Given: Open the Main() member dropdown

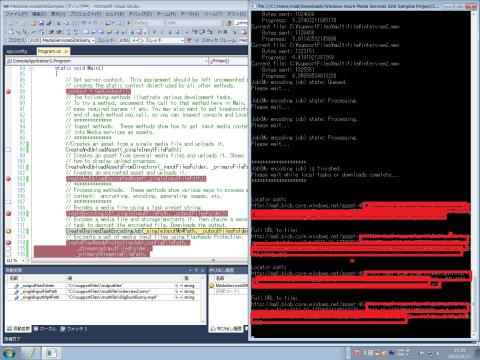Looking at the screenshot, I should [x=229, y=61].
